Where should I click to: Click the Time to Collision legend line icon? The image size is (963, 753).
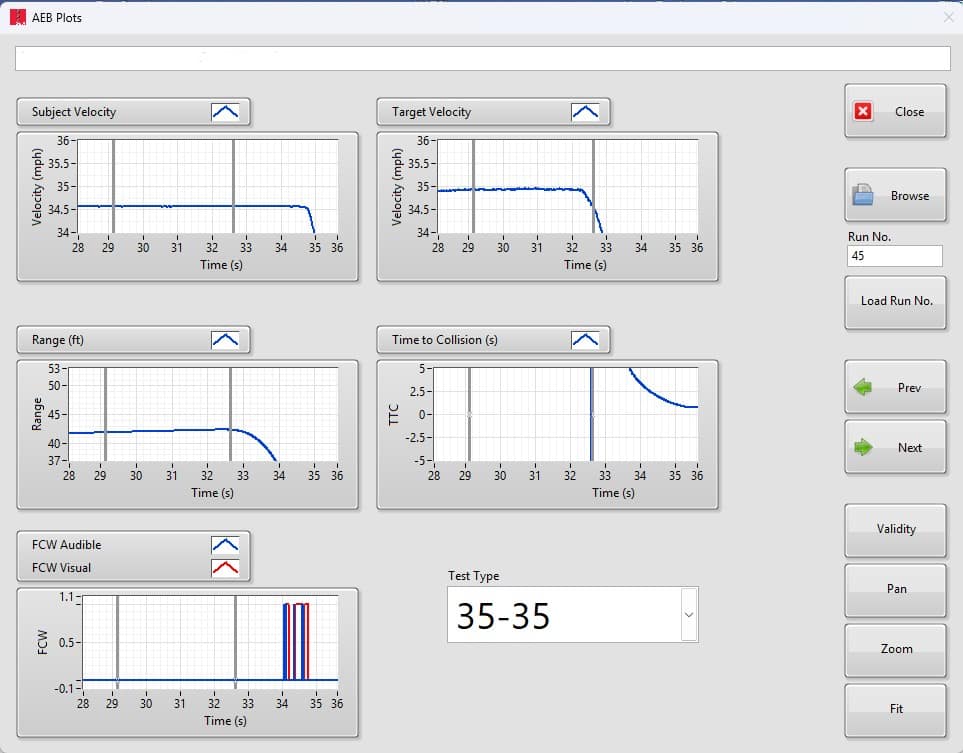pyautogui.click(x=585, y=340)
